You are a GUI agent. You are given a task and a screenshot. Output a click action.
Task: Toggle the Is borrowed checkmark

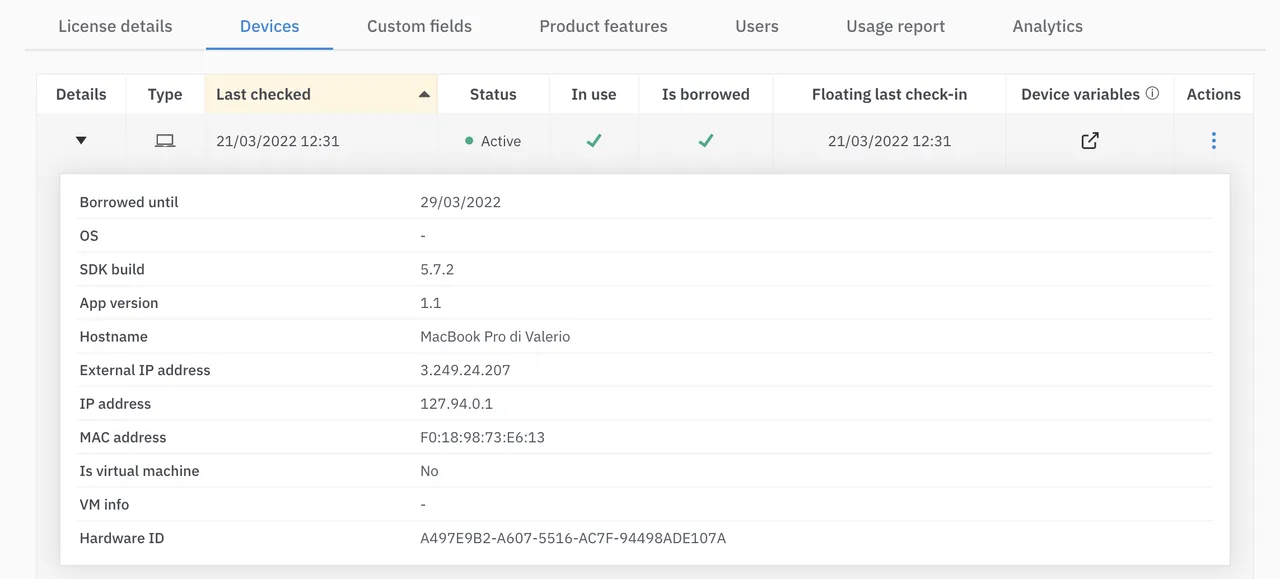coord(705,141)
